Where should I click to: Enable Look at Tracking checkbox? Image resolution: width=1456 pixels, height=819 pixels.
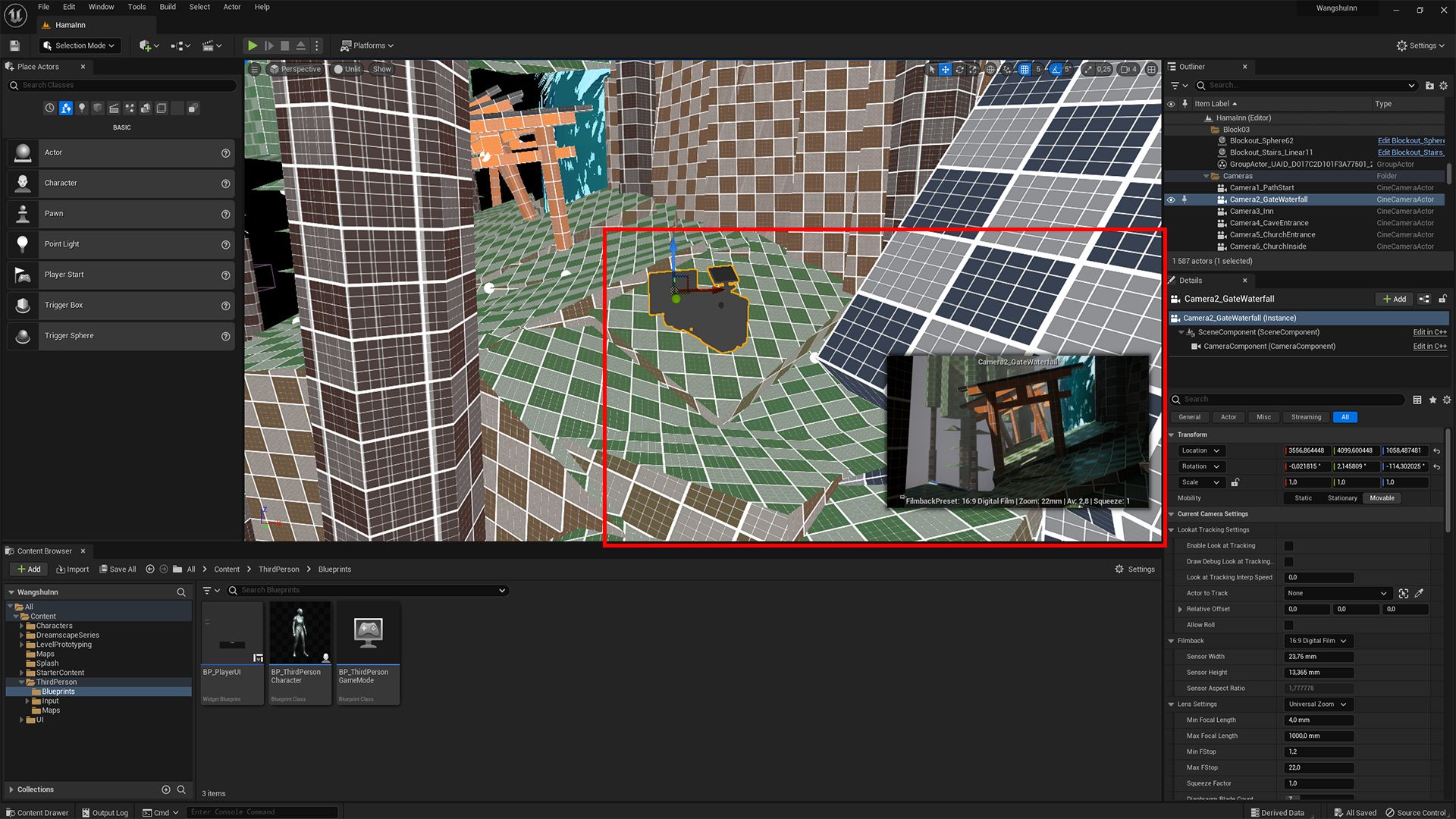(x=1288, y=546)
